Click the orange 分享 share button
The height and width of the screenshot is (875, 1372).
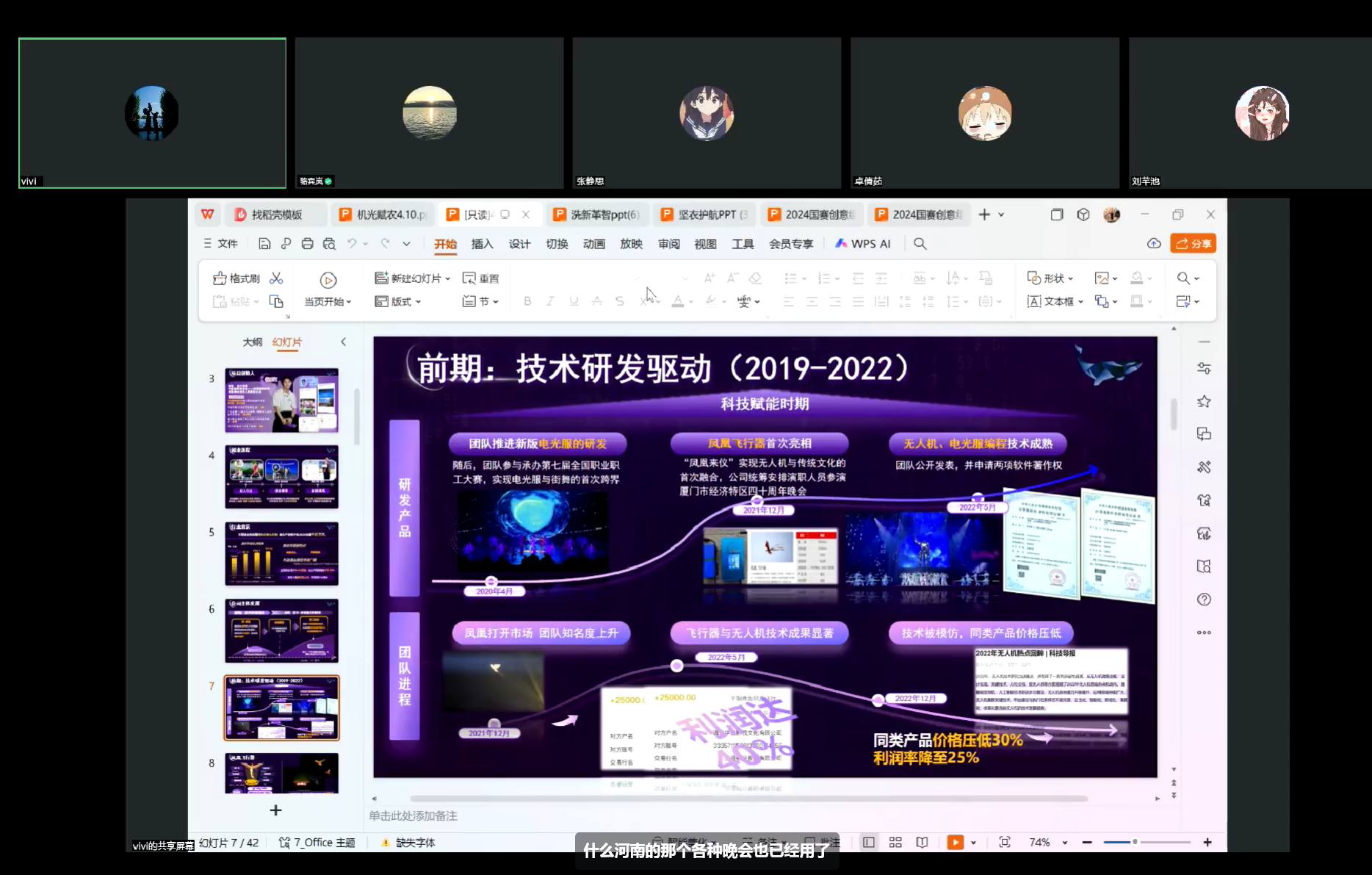point(1194,244)
